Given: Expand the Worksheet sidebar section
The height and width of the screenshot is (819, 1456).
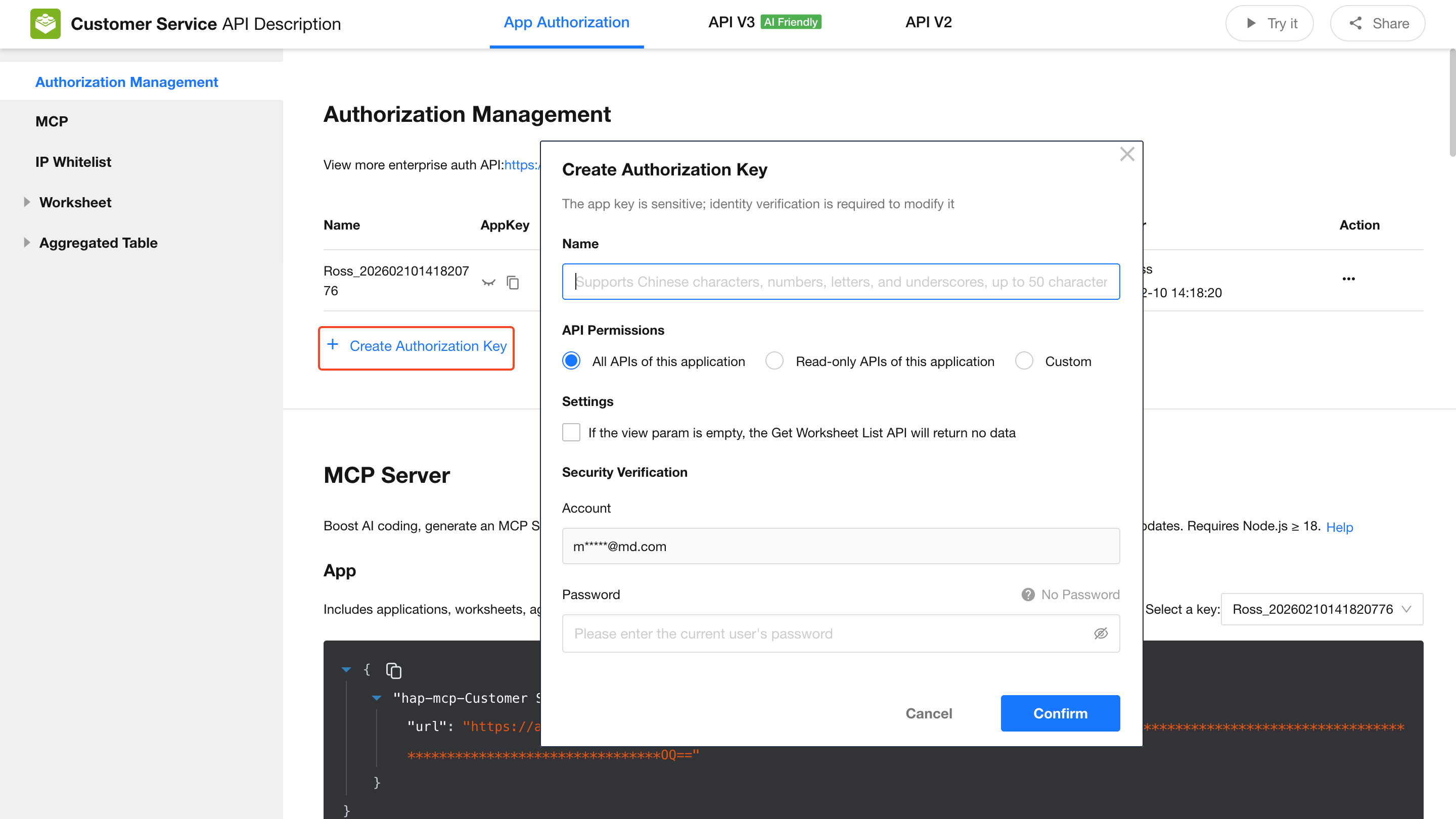Looking at the screenshot, I should pyautogui.click(x=27, y=202).
